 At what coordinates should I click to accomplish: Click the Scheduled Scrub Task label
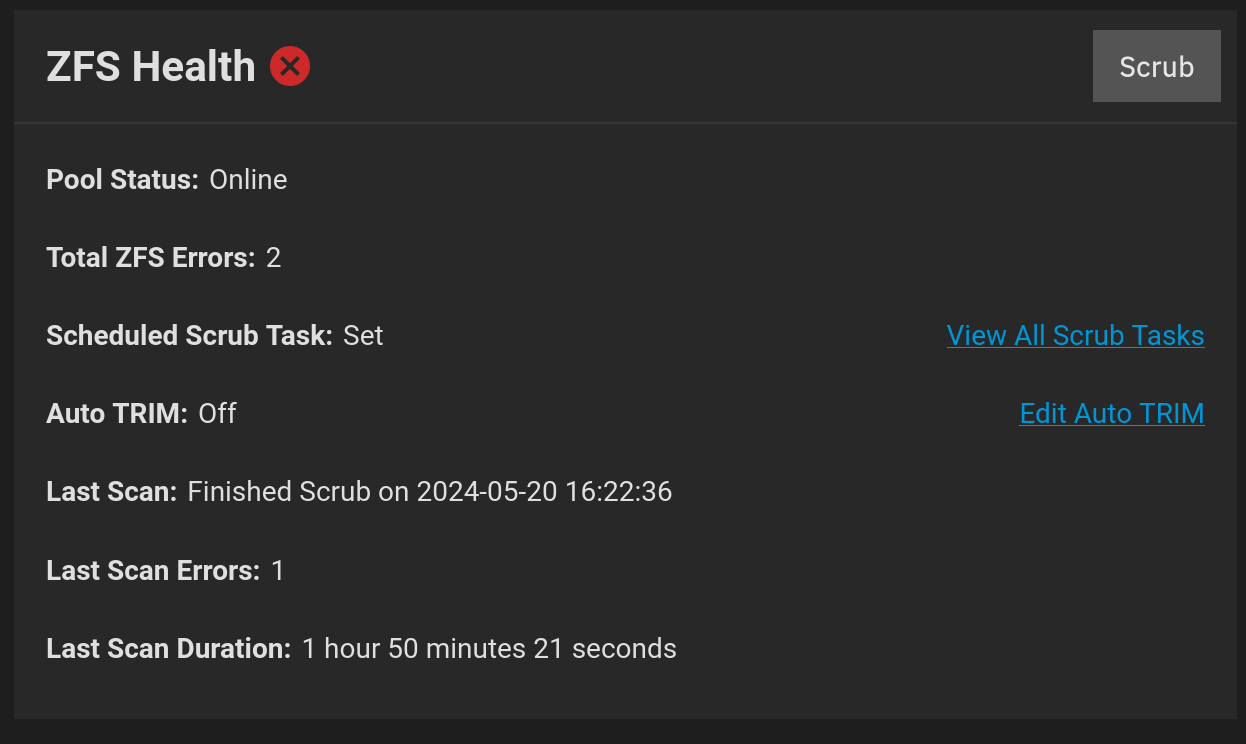click(x=190, y=335)
